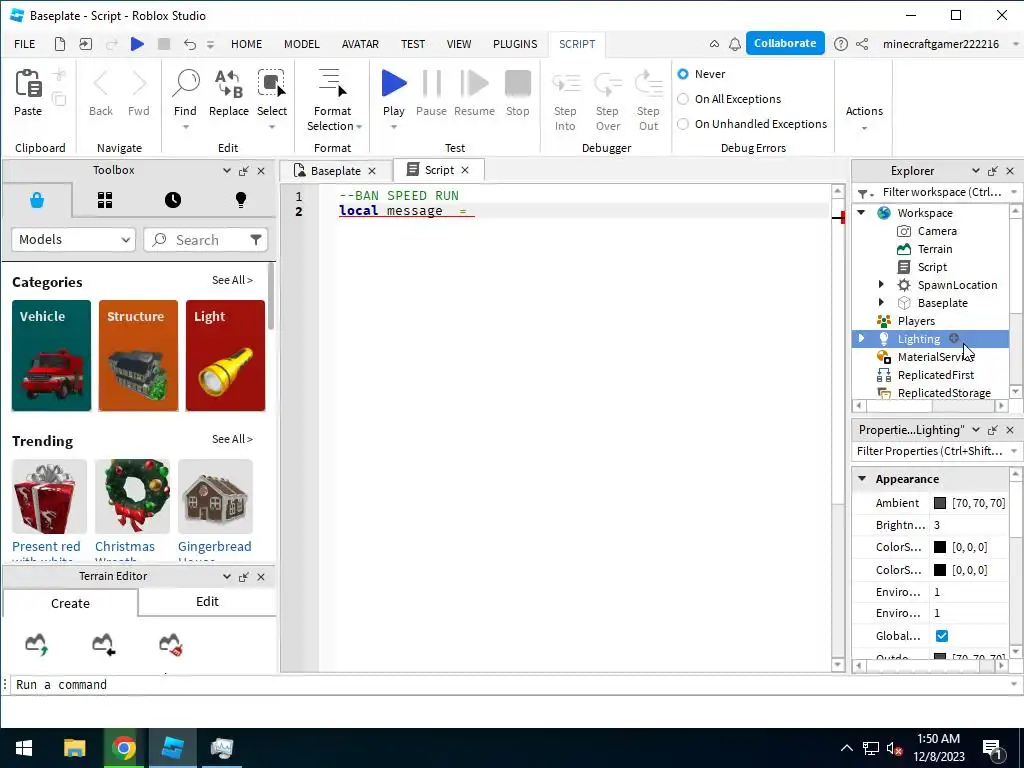
Task: Open Toolbox Recent clock tab
Action: coord(173,200)
